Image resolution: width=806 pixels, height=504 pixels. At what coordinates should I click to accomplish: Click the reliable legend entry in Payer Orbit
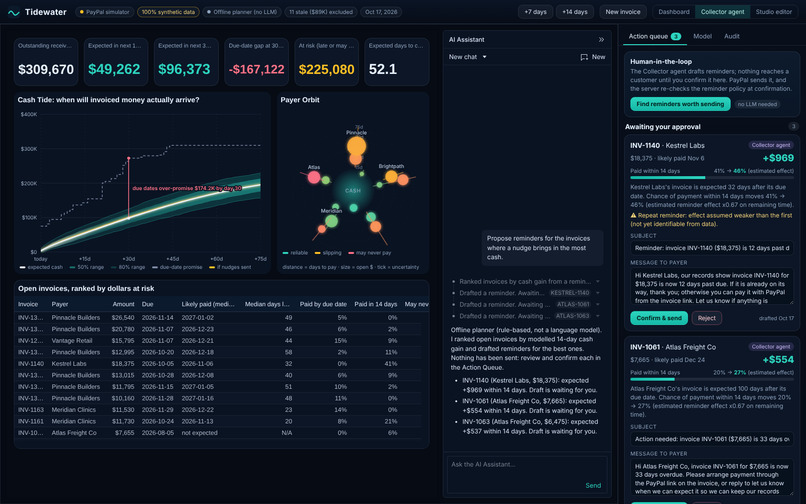tap(296, 253)
